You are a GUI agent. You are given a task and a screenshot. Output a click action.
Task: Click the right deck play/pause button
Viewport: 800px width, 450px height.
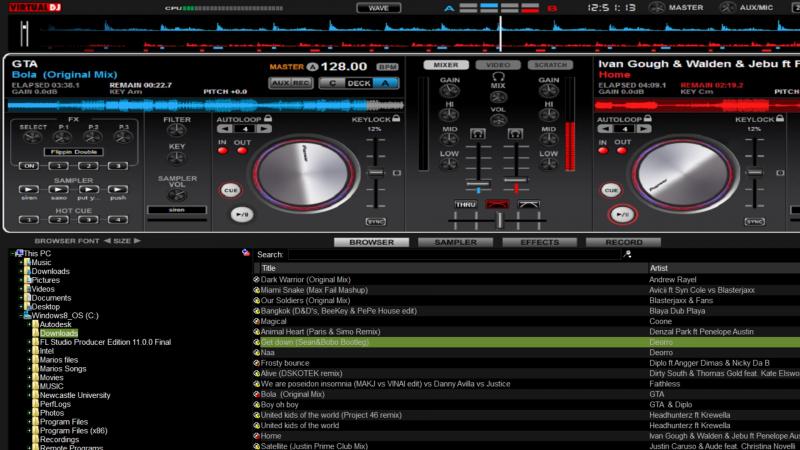tap(622, 215)
